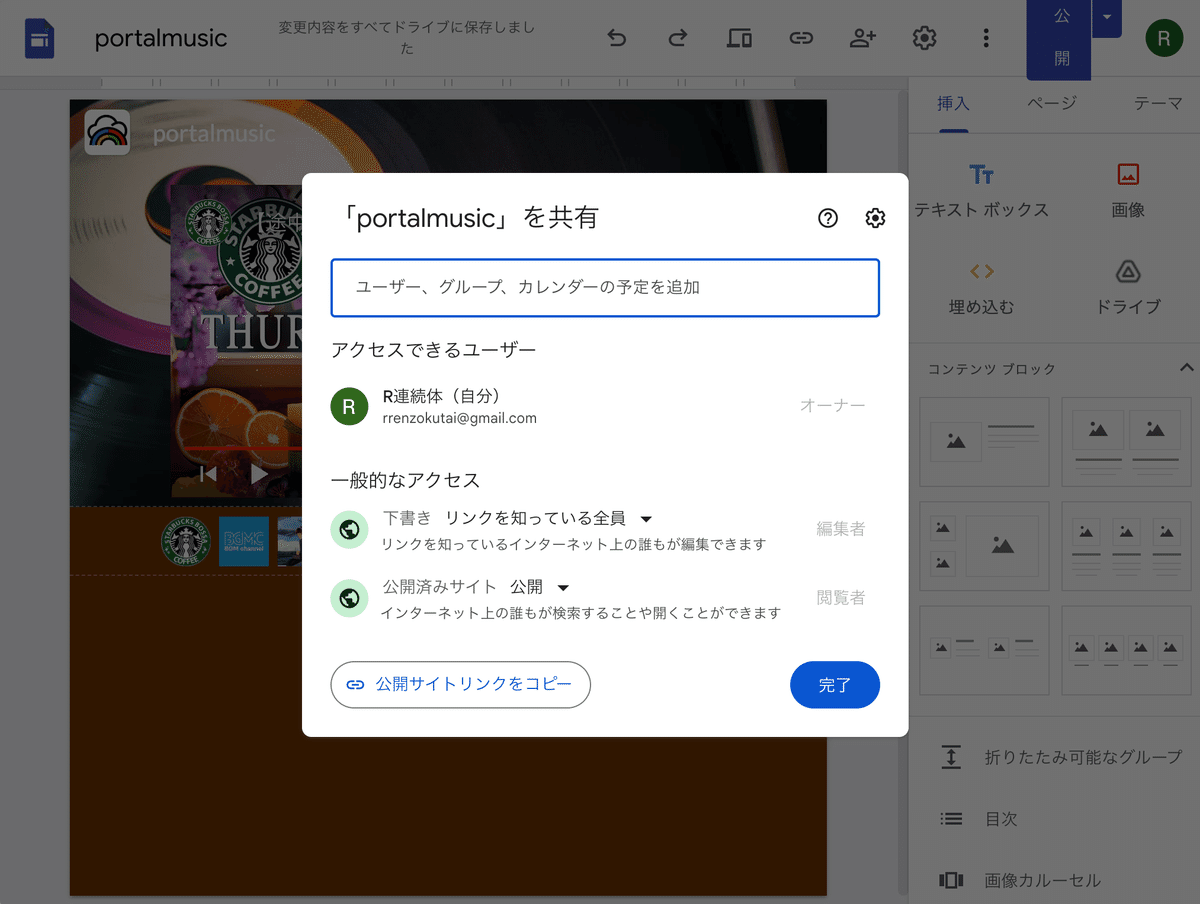Screen dimensions: 1200x904
Task: Select the three-column image block layout
Action: click(1127, 546)
